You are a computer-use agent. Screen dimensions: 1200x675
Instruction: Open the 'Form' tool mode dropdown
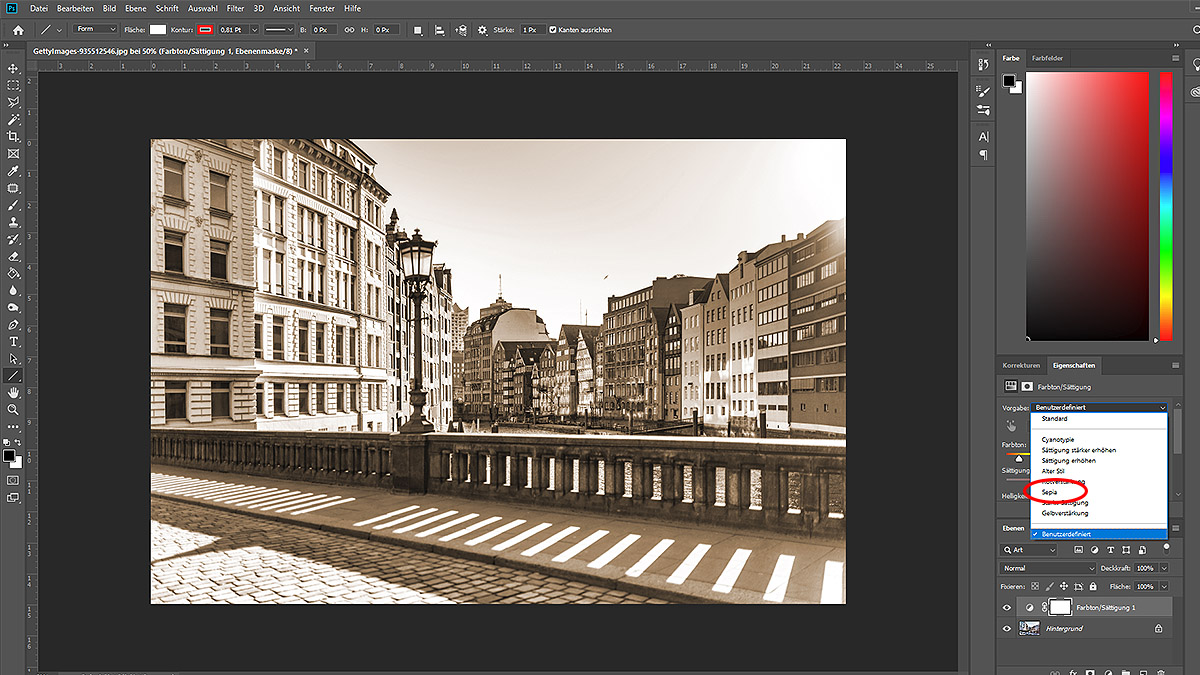coord(95,30)
